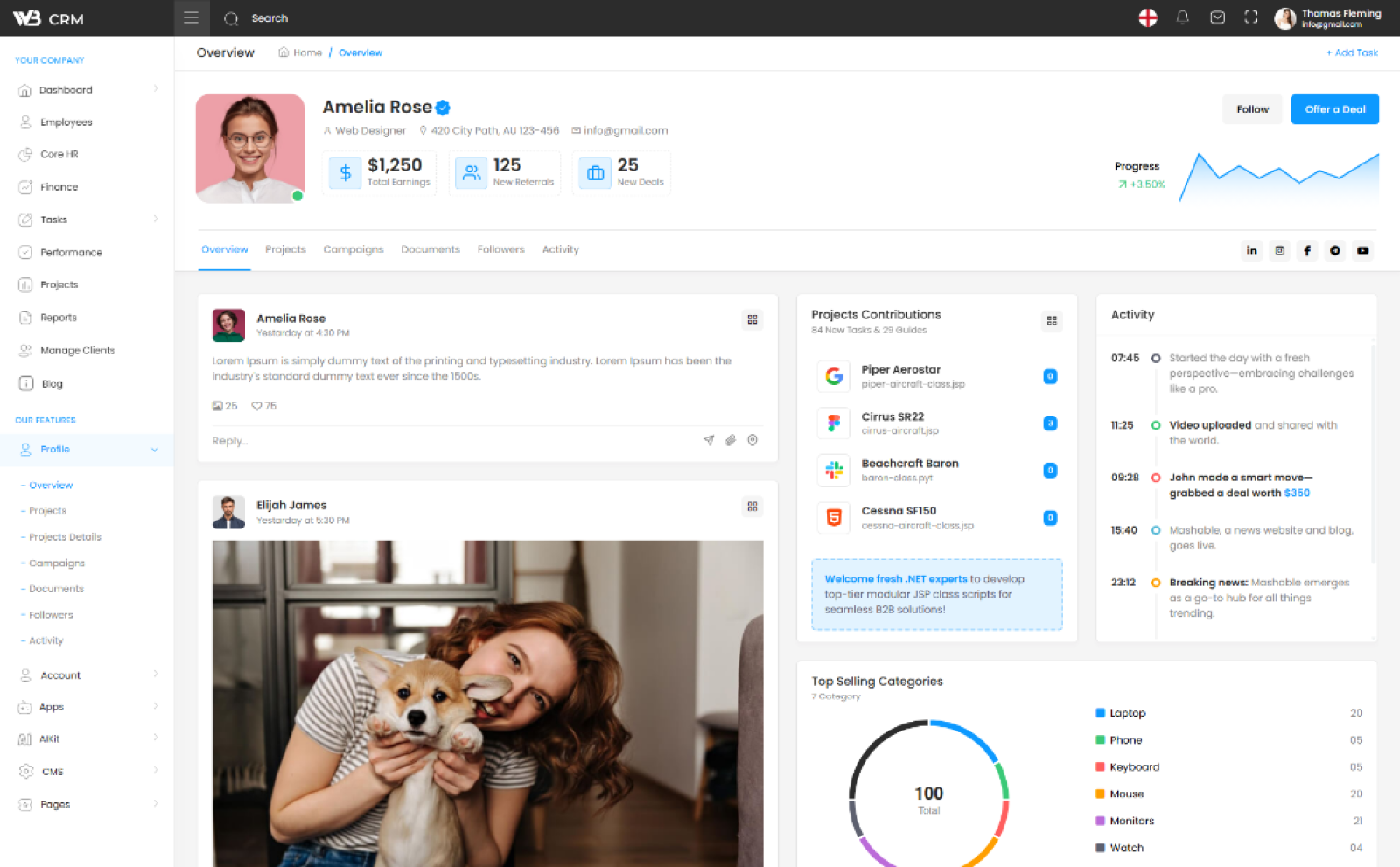Click the New Referrals people icon

tap(471, 172)
